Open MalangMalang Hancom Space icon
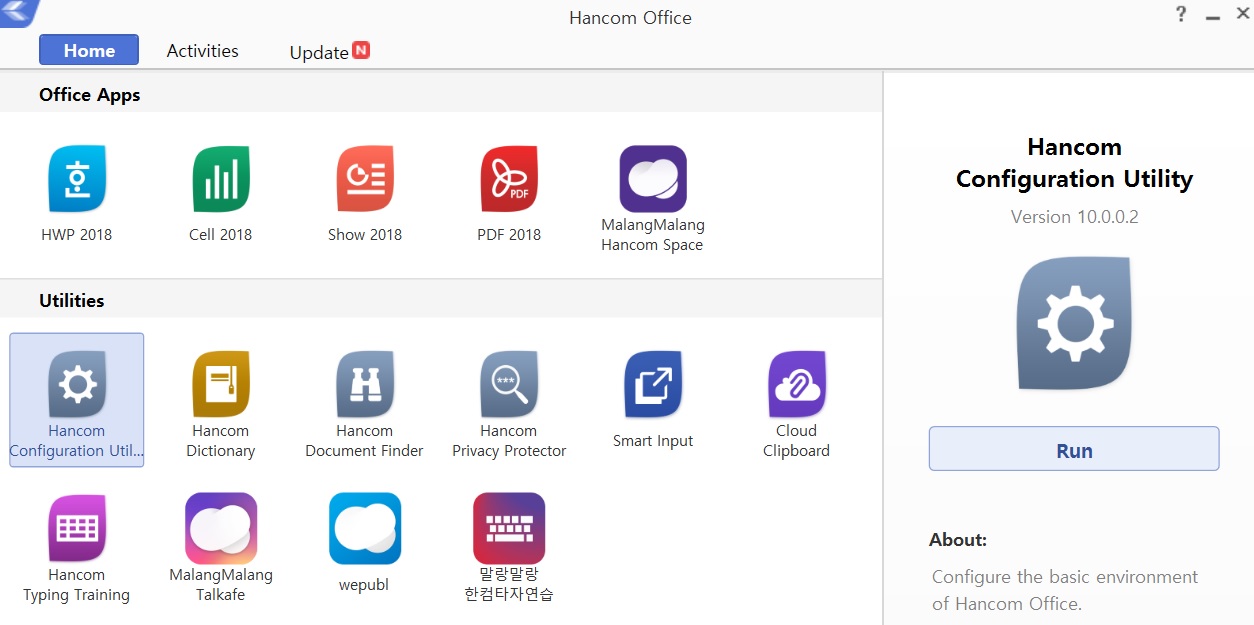Screen dimensions: 1254x625 click(653, 180)
